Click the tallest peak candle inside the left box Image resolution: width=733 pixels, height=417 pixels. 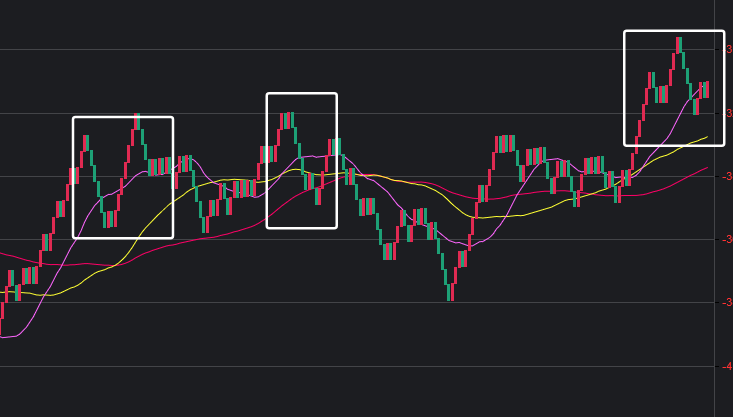137,121
